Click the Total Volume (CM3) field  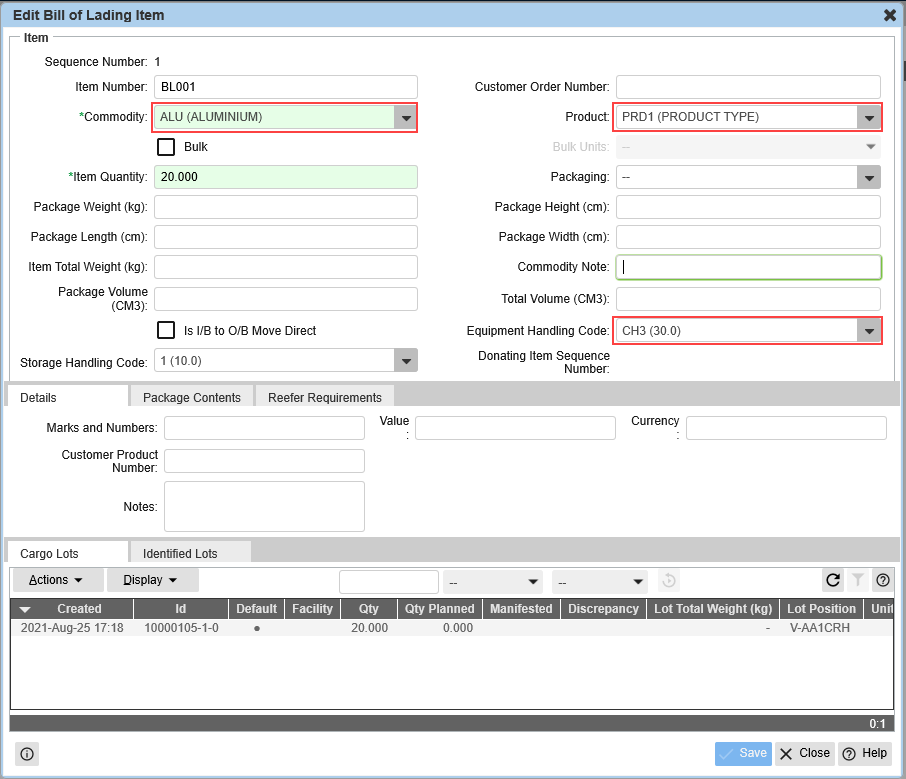click(748, 299)
